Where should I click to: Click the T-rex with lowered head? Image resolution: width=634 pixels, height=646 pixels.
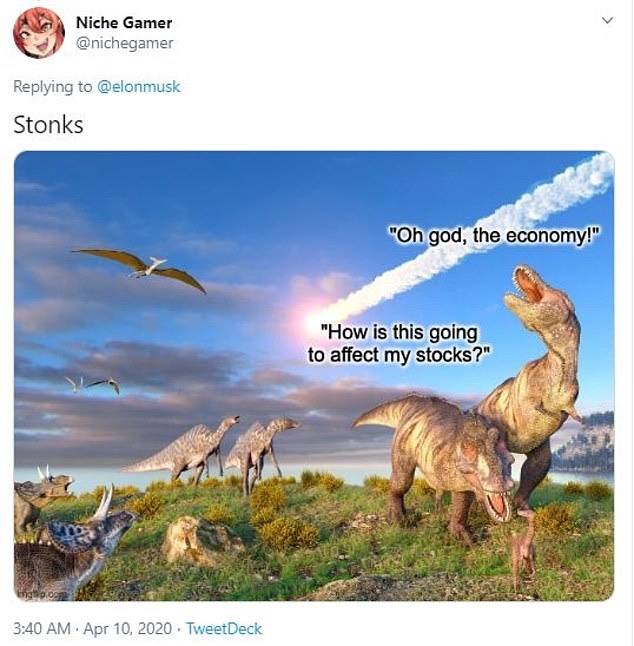click(x=437, y=461)
